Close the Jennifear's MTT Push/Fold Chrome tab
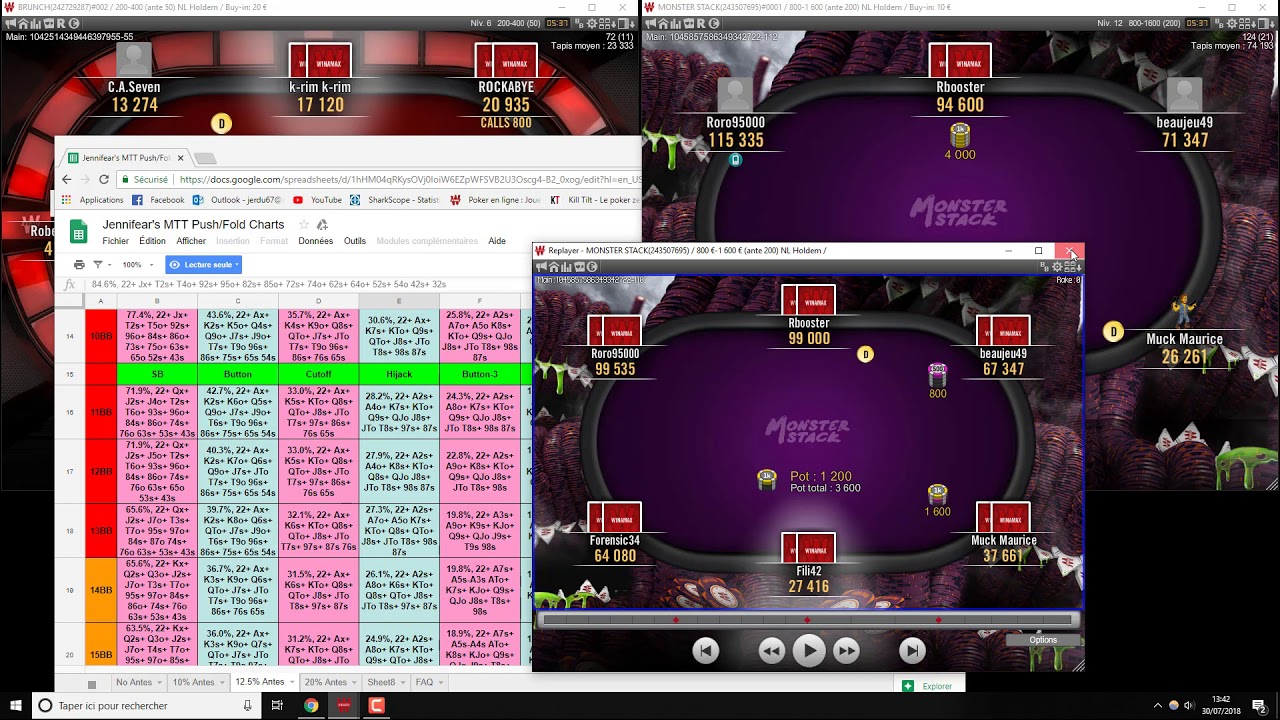Screen dimensions: 1280x720 [180, 158]
